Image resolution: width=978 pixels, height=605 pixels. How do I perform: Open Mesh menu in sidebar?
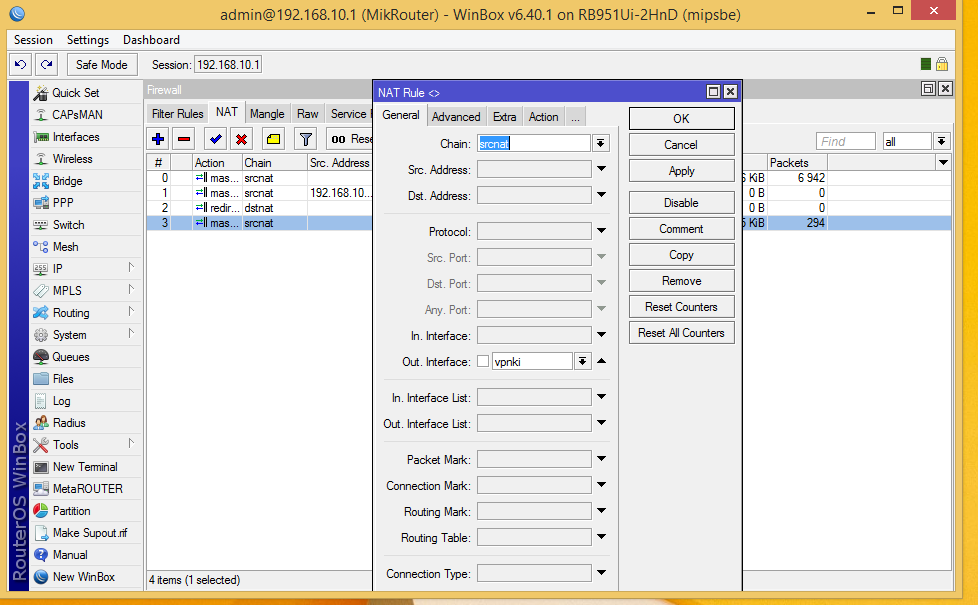click(65, 247)
